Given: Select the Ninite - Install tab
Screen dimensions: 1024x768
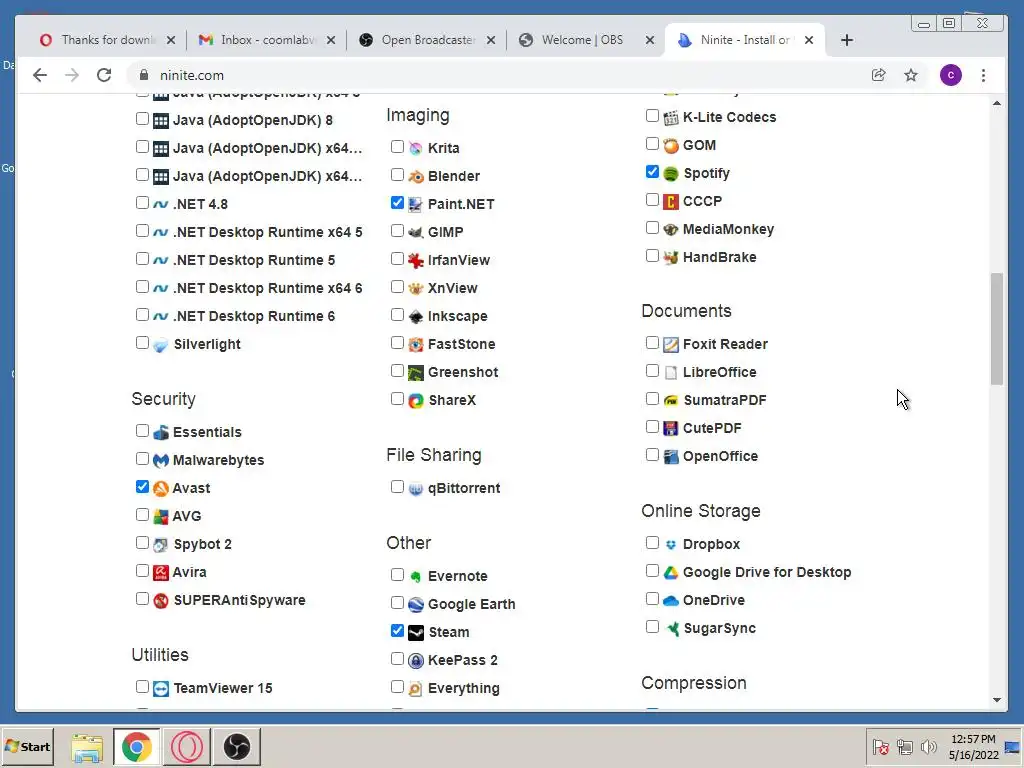Looking at the screenshot, I should pyautogui.click(x=744, y=40).
